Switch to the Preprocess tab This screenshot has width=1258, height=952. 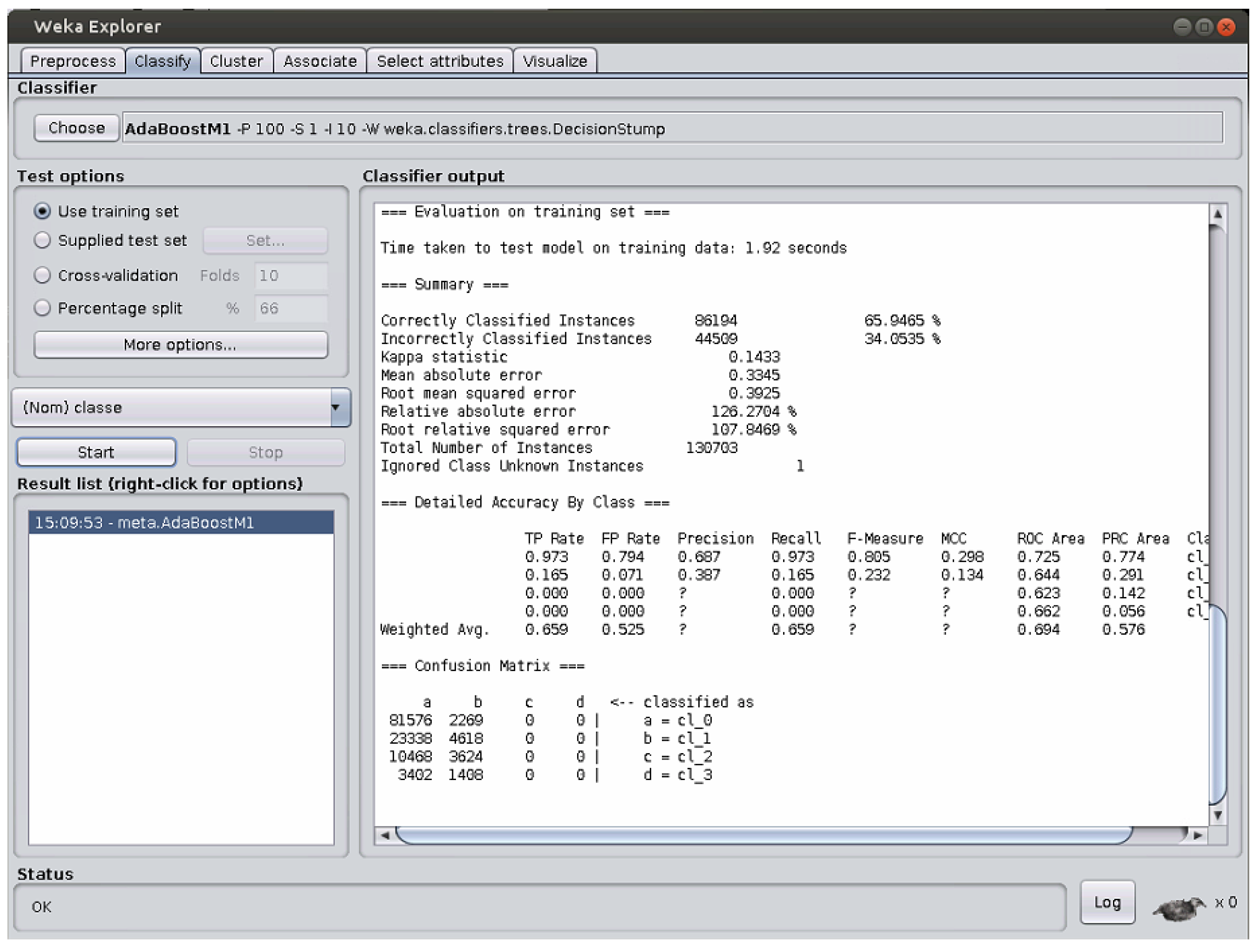tap(73, 61)
